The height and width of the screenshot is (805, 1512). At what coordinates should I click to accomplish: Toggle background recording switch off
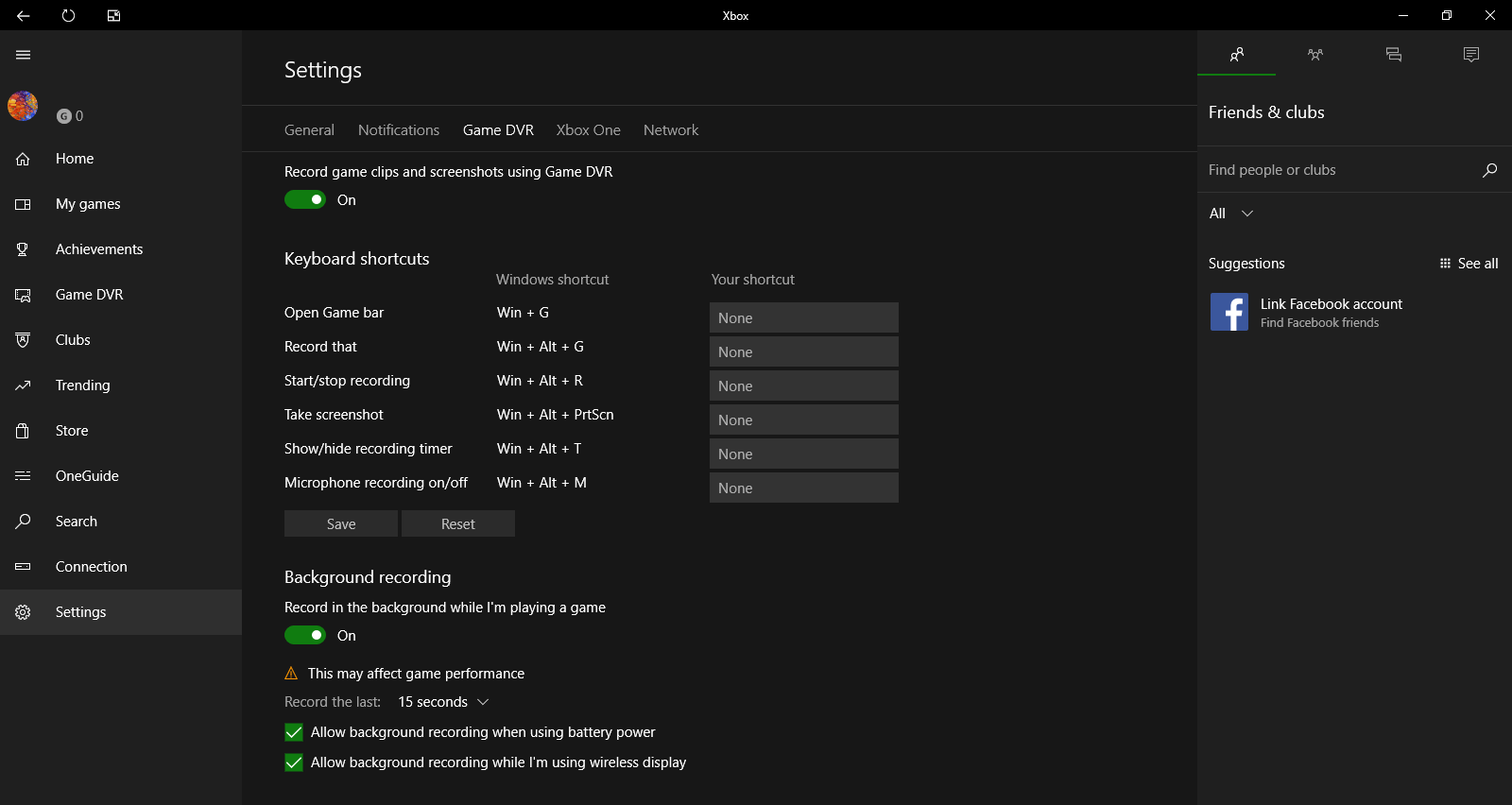click(x=305, y=635)
